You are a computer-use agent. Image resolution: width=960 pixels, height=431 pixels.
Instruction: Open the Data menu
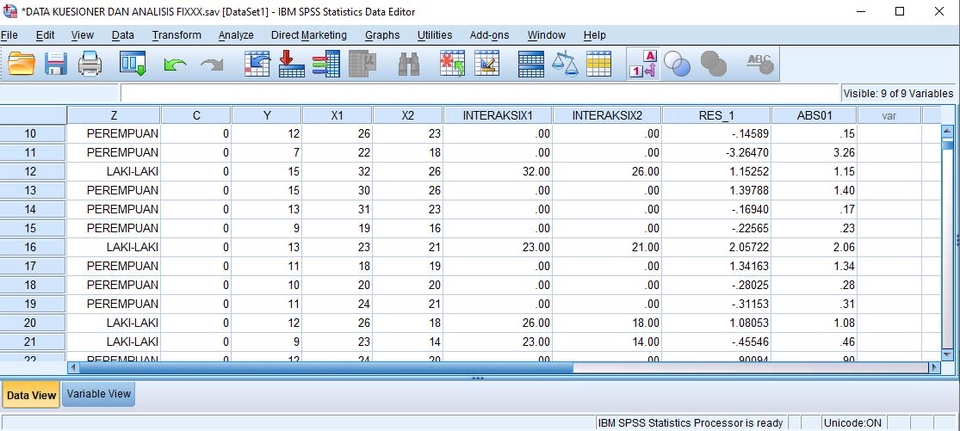[123, 36]
